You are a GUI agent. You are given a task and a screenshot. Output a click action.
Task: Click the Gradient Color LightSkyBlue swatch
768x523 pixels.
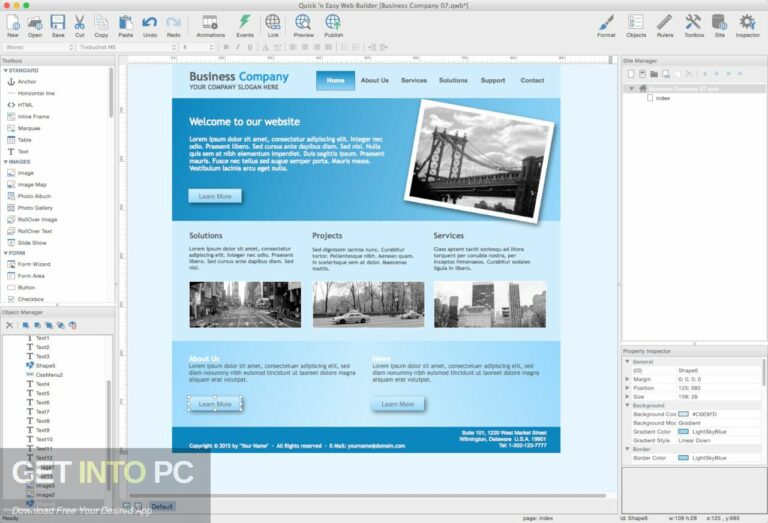click(683, 432)
